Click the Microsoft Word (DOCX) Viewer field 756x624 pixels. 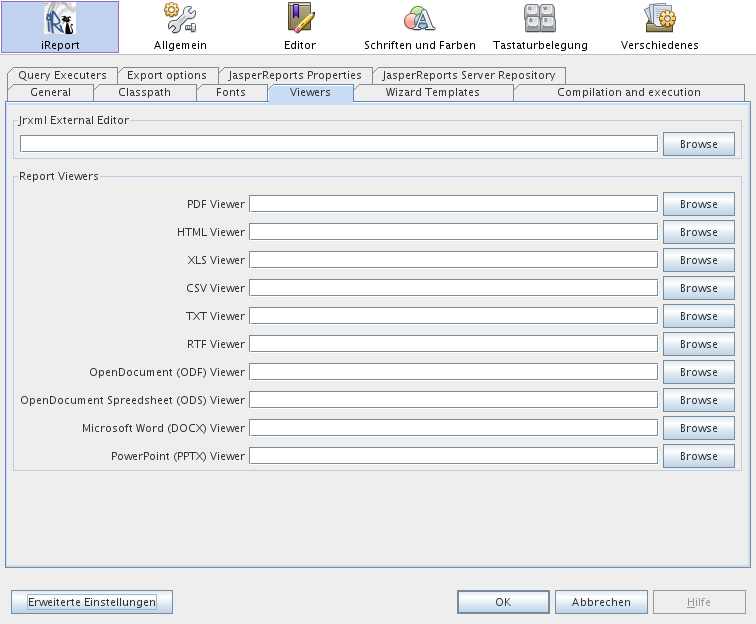click(453, 428)
